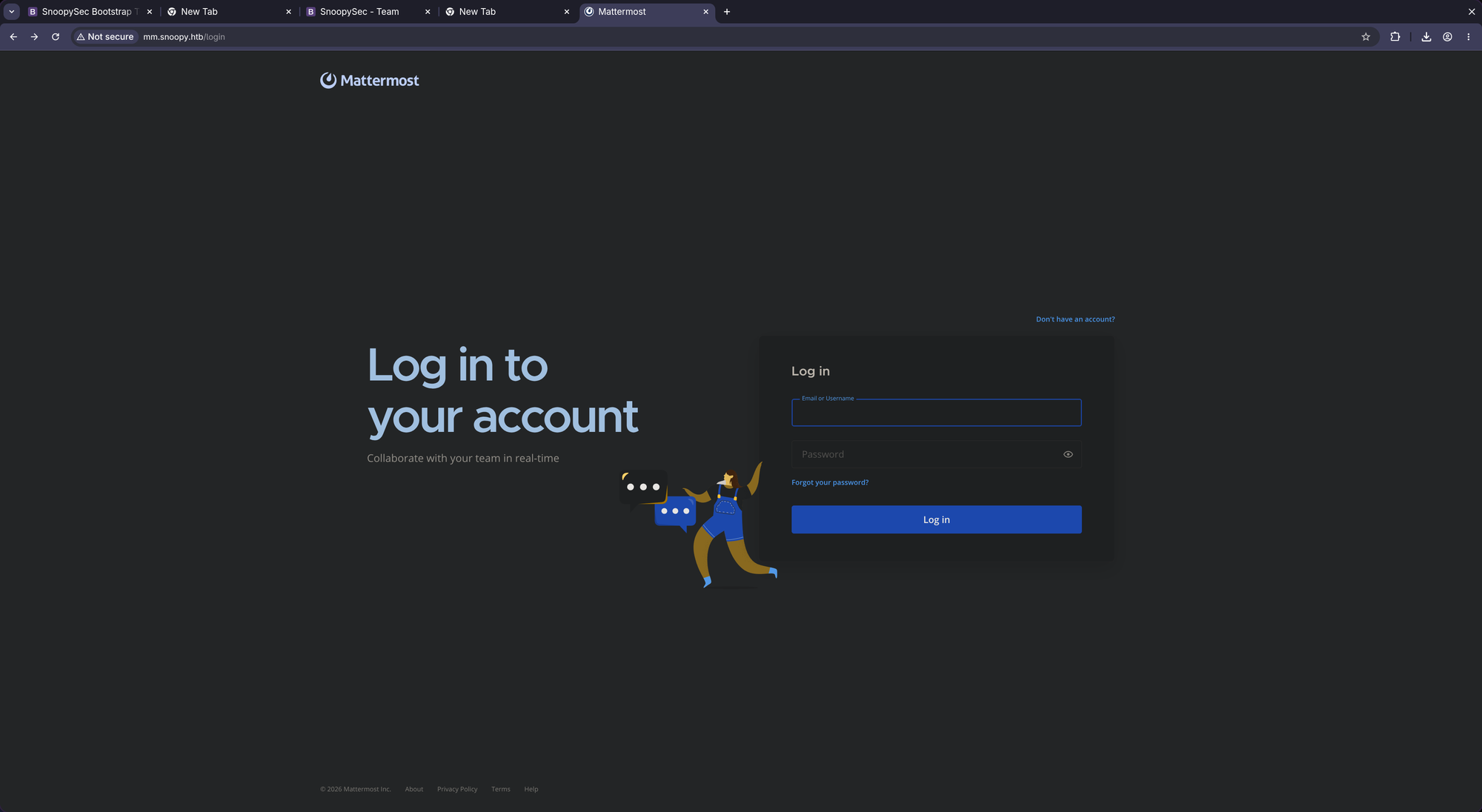Screen dimensions: 1482x812
Task: Open the browser profile icon
Action: click(1447, 36)
